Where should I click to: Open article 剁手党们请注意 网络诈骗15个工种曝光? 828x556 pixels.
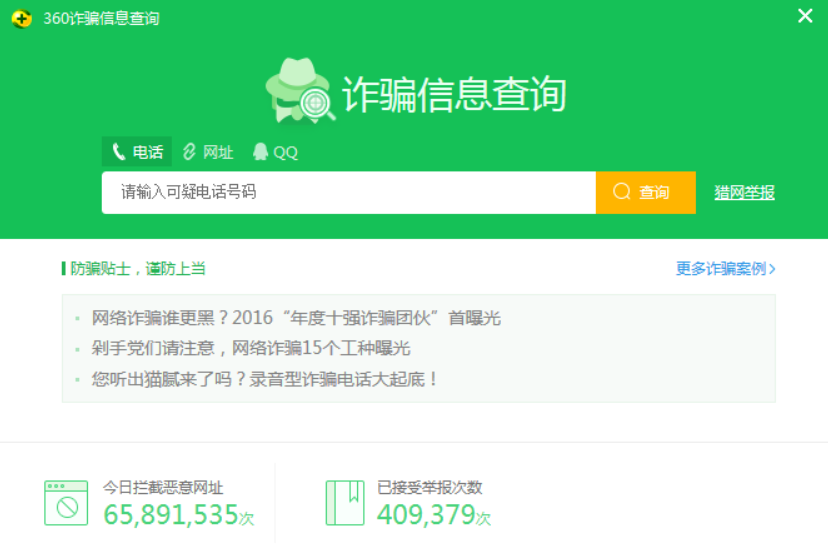(251, 348)
